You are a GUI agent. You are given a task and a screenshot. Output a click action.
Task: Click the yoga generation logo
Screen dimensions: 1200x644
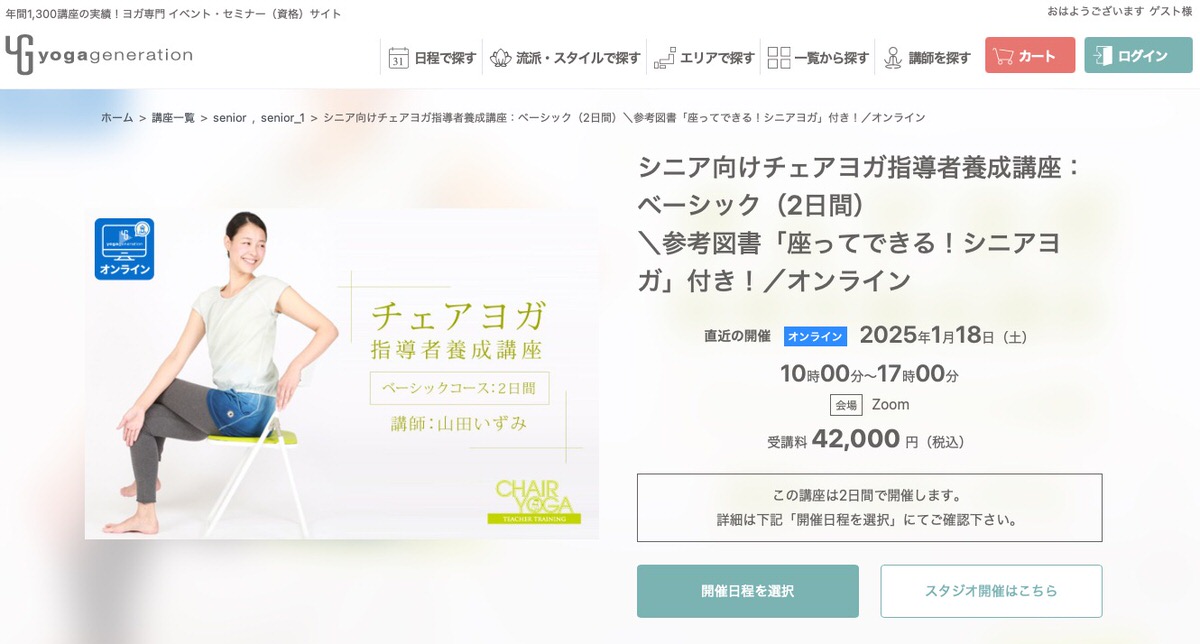pyautogui.click(x=98, y=55)
